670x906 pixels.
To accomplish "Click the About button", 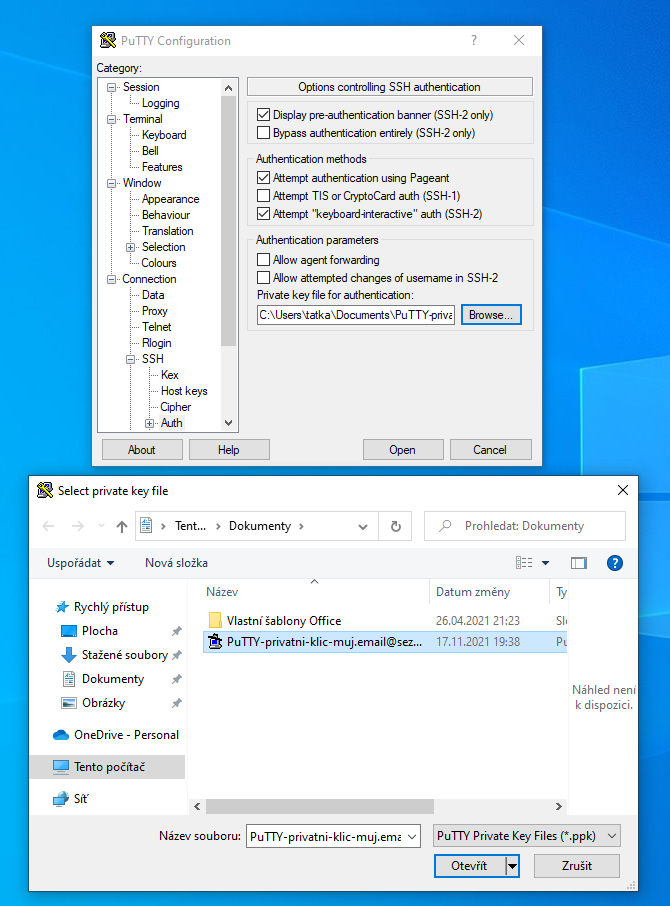I will tap(142, 450).
